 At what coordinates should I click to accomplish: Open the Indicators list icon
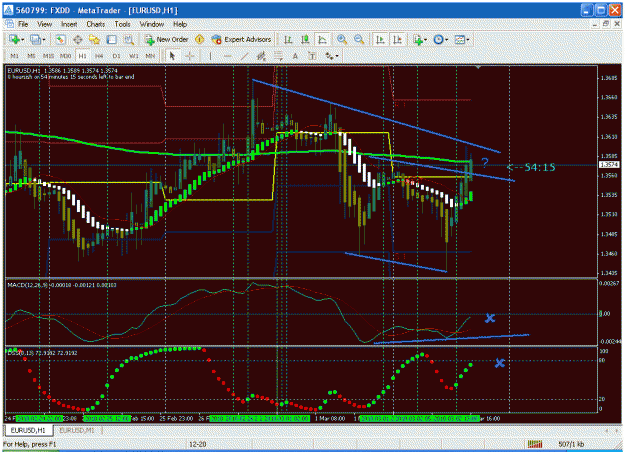[x=417, y=39]
